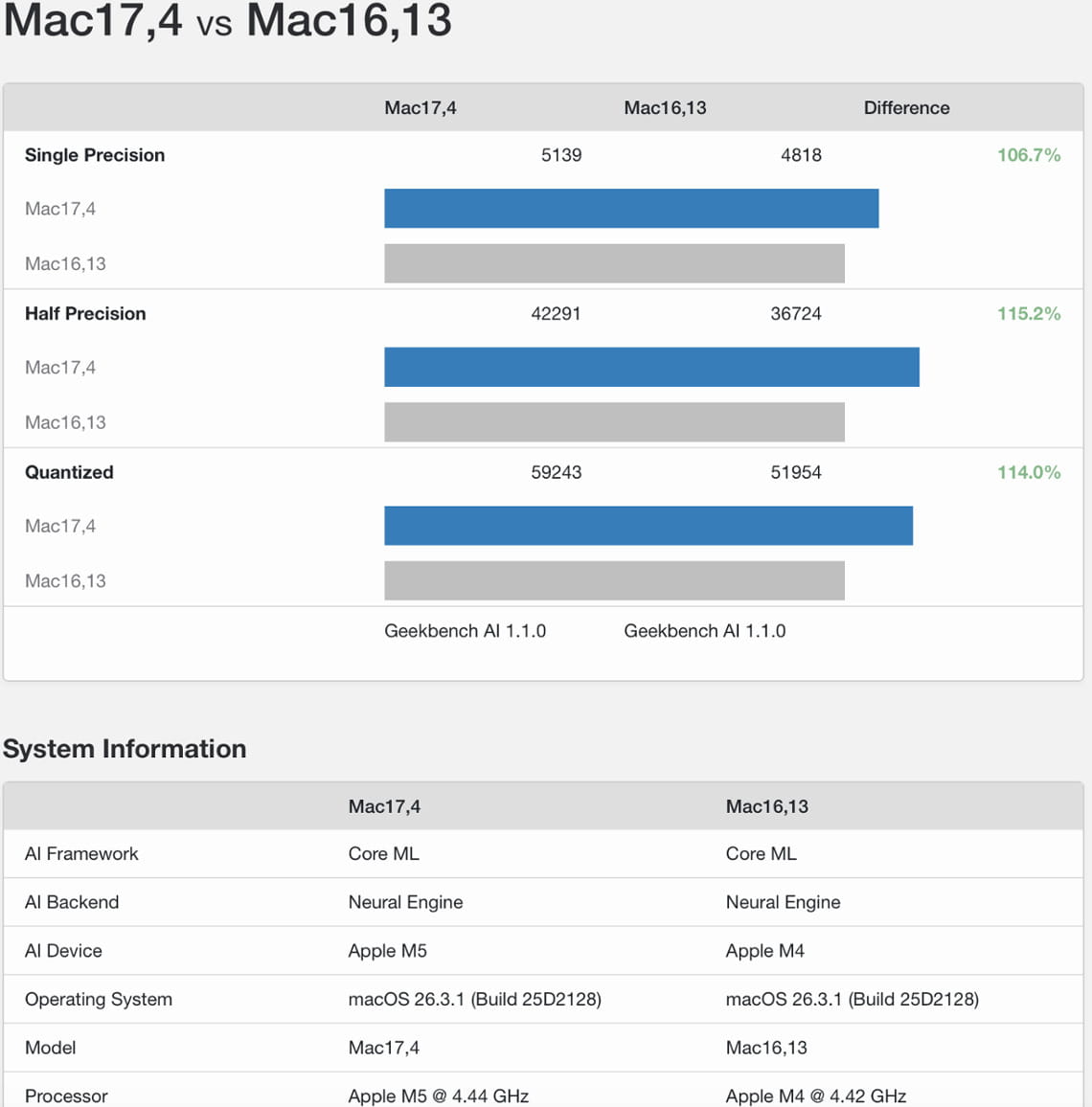Click the 106.7% Single Precision difference value
The height and width of the screenshot is (1107, 1092).
pyautogui.click(x=1029, y=153)
